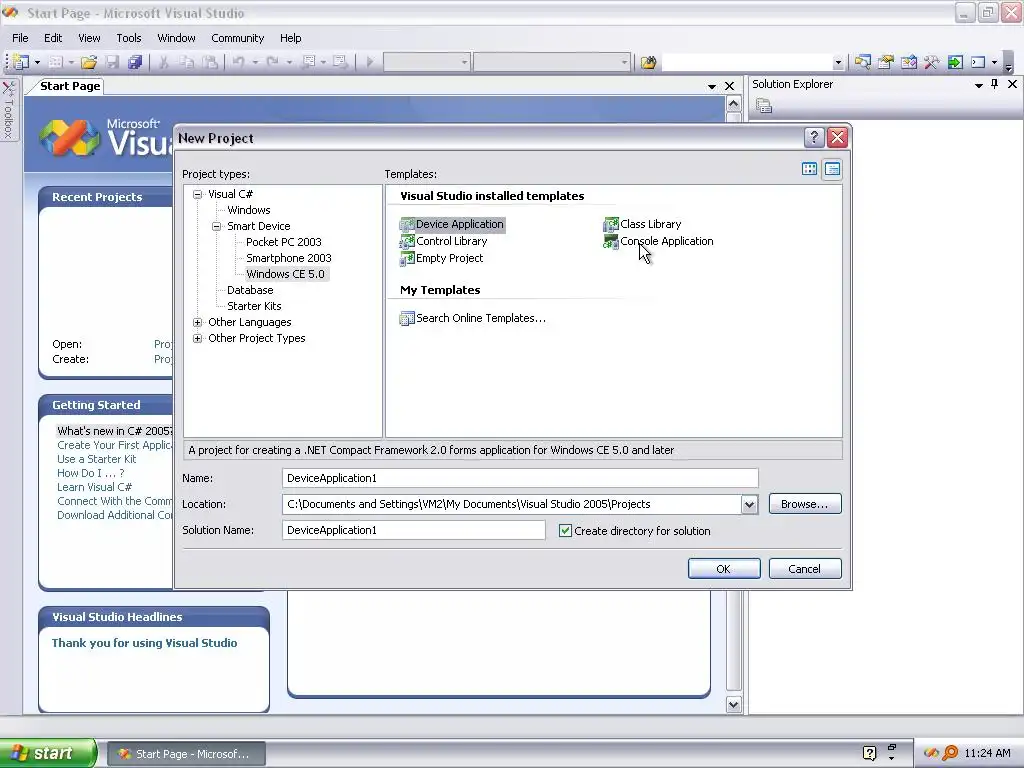Open the Object Browser toolbar icon
This screenshot has height=768, width=1024.
pyautogui.click(x=908, y=62)
